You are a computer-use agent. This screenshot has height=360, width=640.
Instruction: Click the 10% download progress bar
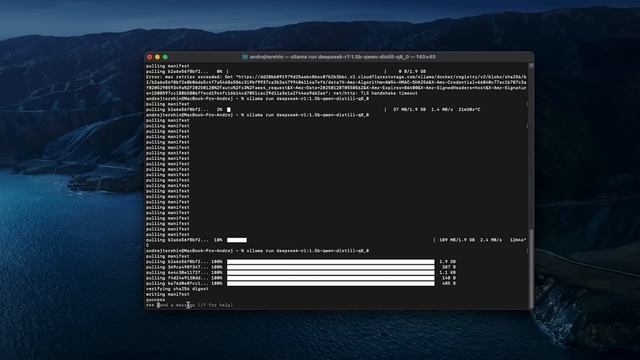[237, 240]
